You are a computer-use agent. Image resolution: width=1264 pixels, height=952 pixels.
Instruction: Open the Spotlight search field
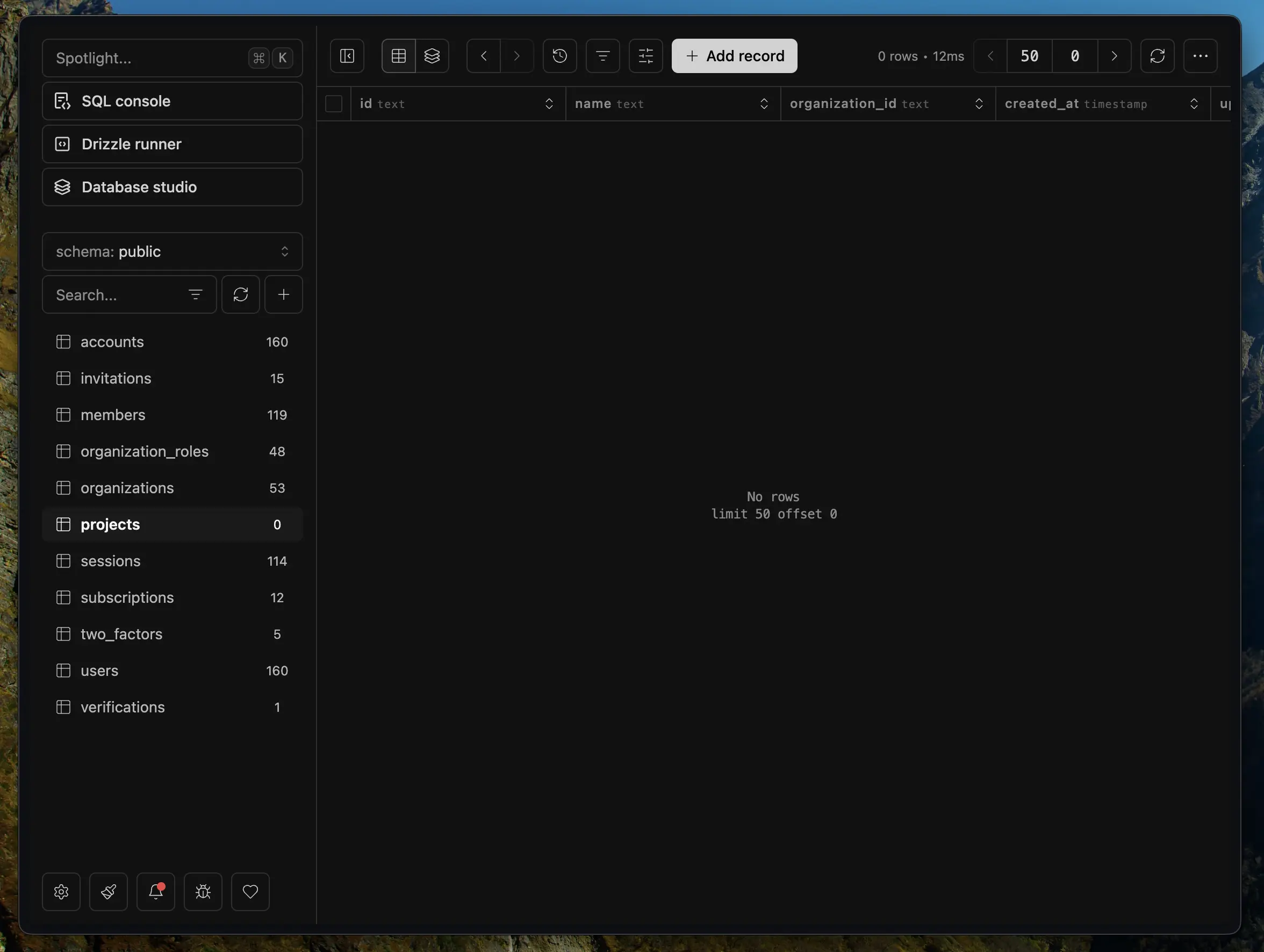[x=172, y=57]
